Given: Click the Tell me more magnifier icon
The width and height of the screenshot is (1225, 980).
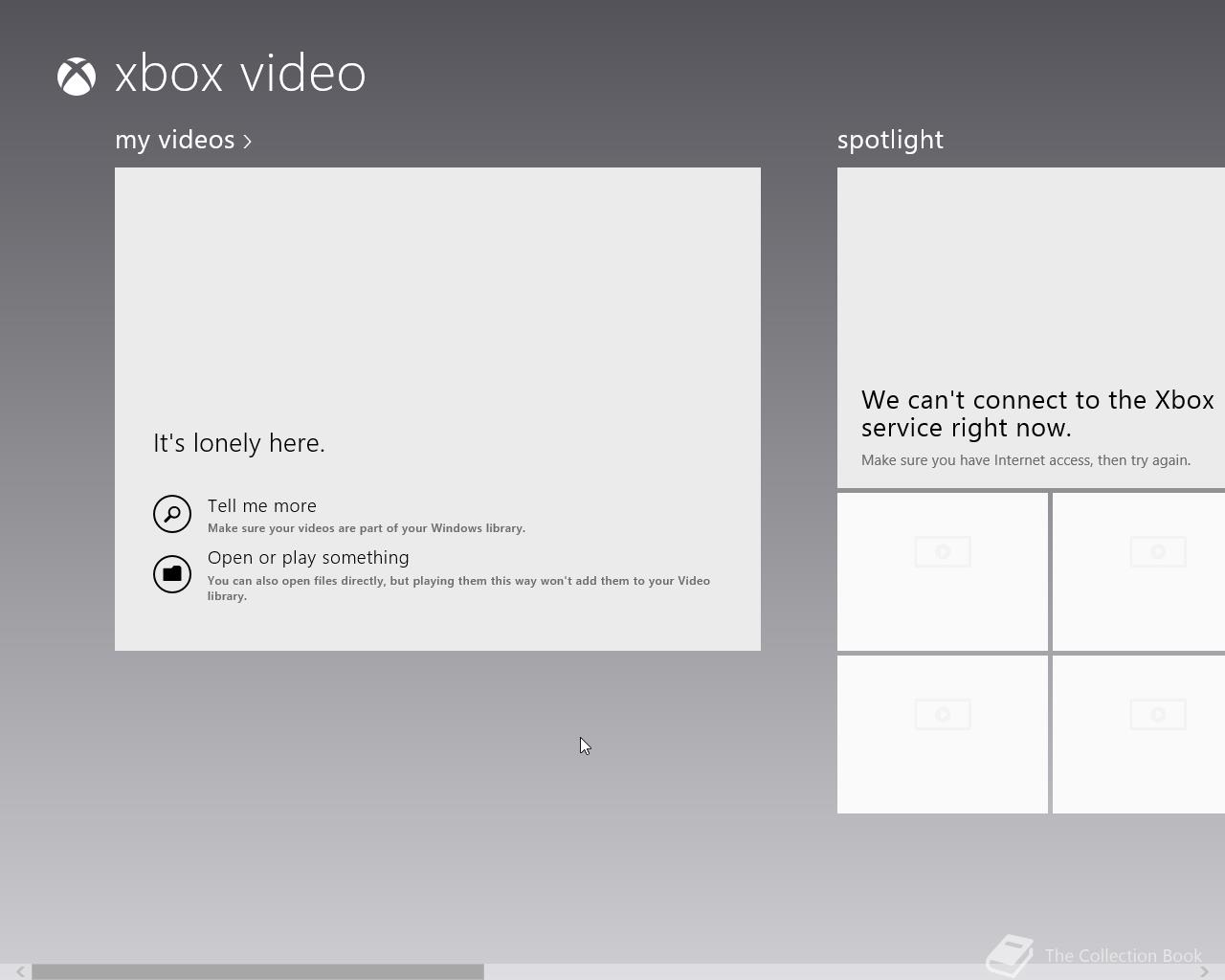Looking at the screenshot, I should 172,514.
